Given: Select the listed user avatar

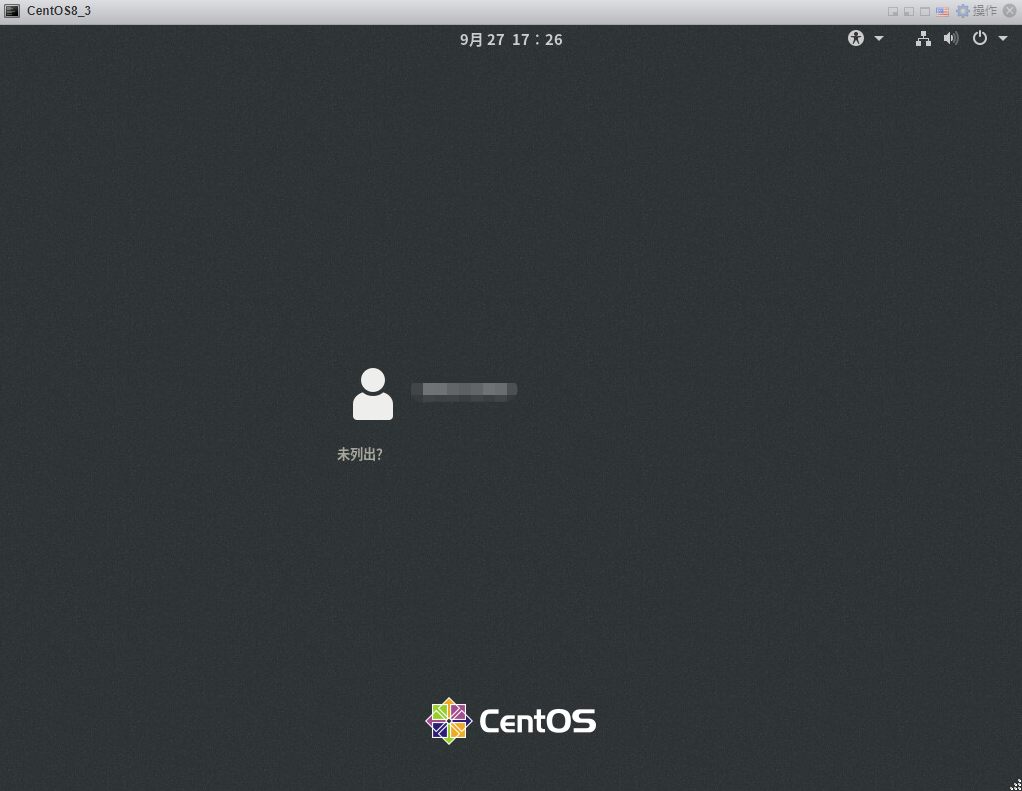Looking at the screenshot, I should (373, 394).
